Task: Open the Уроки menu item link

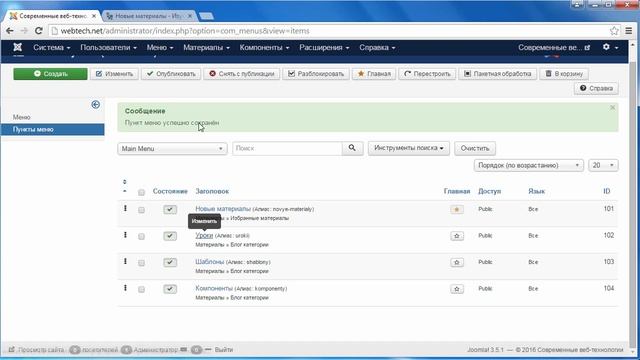Action: coord(204,235)
